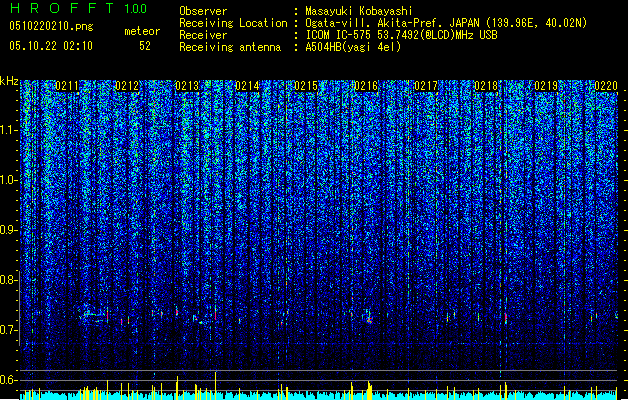Click the 1.1 kHz axis tick label

[9, 130]
